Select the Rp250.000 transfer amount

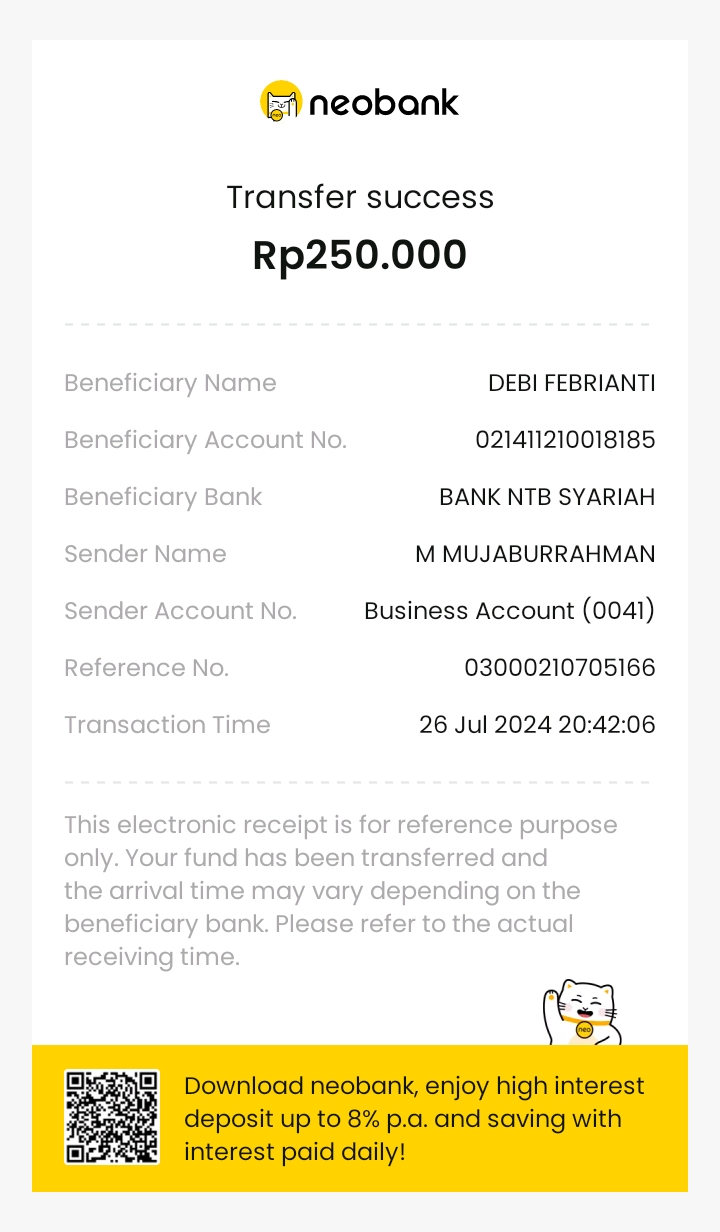click(360, 255)
